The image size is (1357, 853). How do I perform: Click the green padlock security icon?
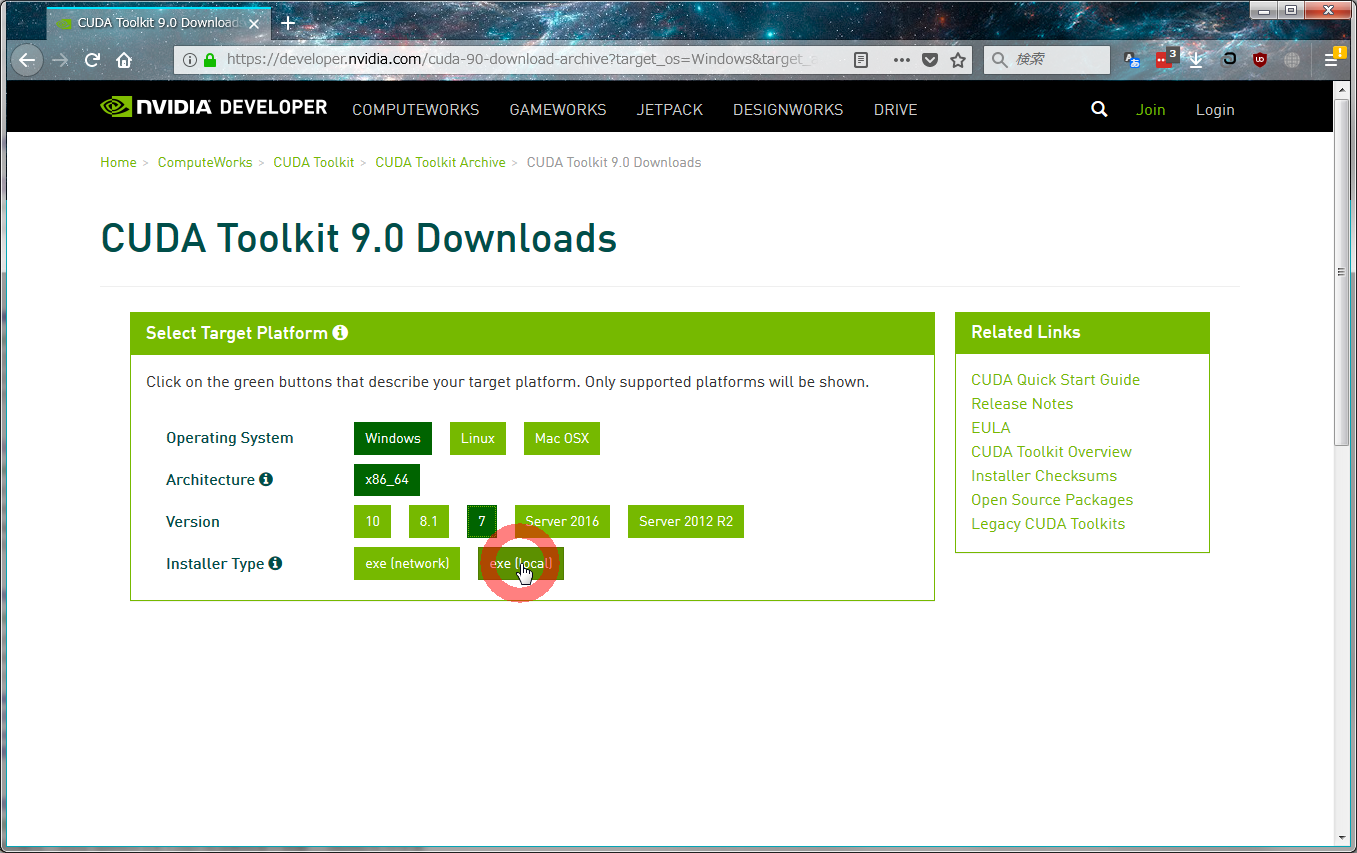[x=210, y=60]
